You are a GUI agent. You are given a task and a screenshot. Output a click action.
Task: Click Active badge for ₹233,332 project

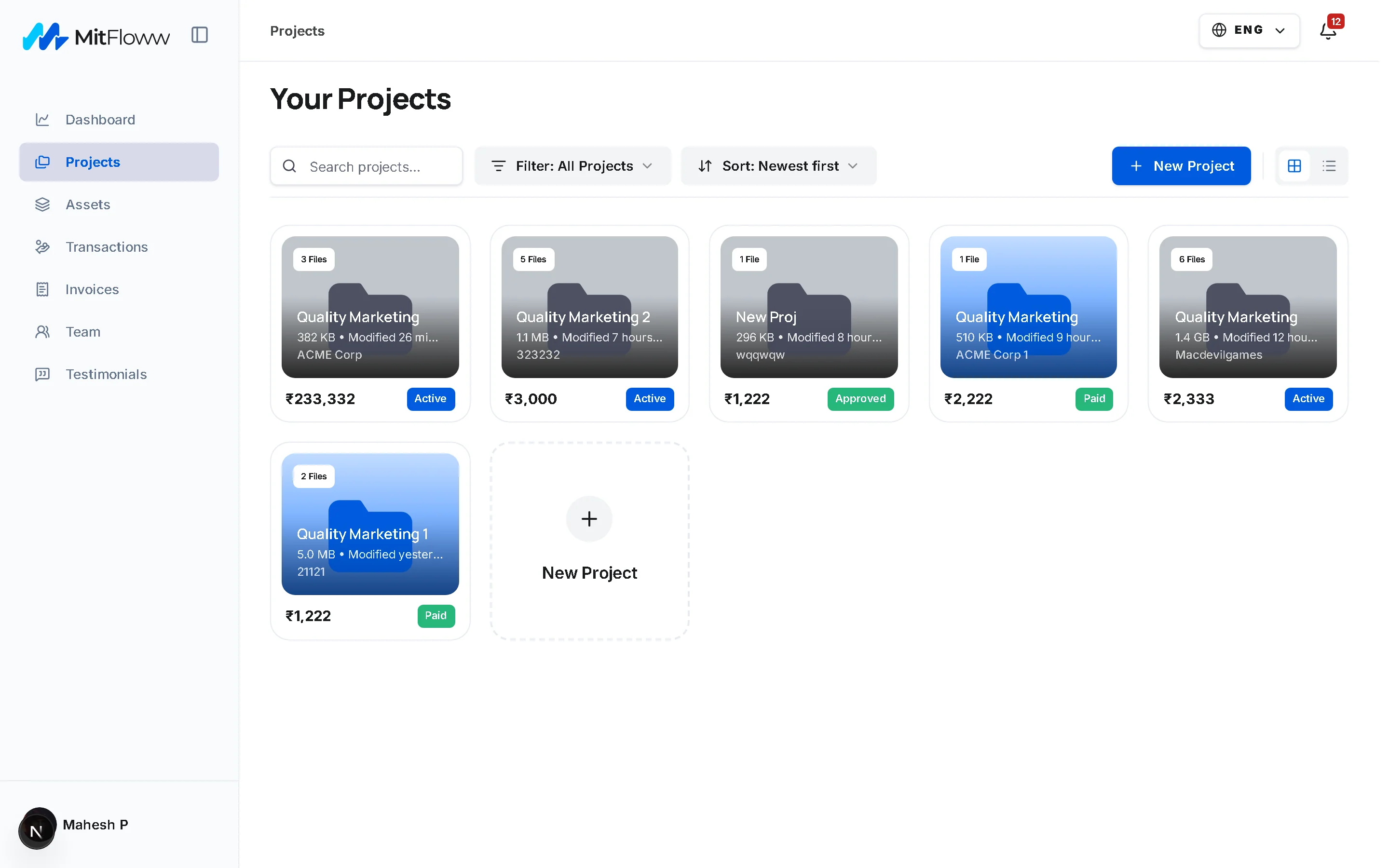pyautogui.click(x=431, y=398)
